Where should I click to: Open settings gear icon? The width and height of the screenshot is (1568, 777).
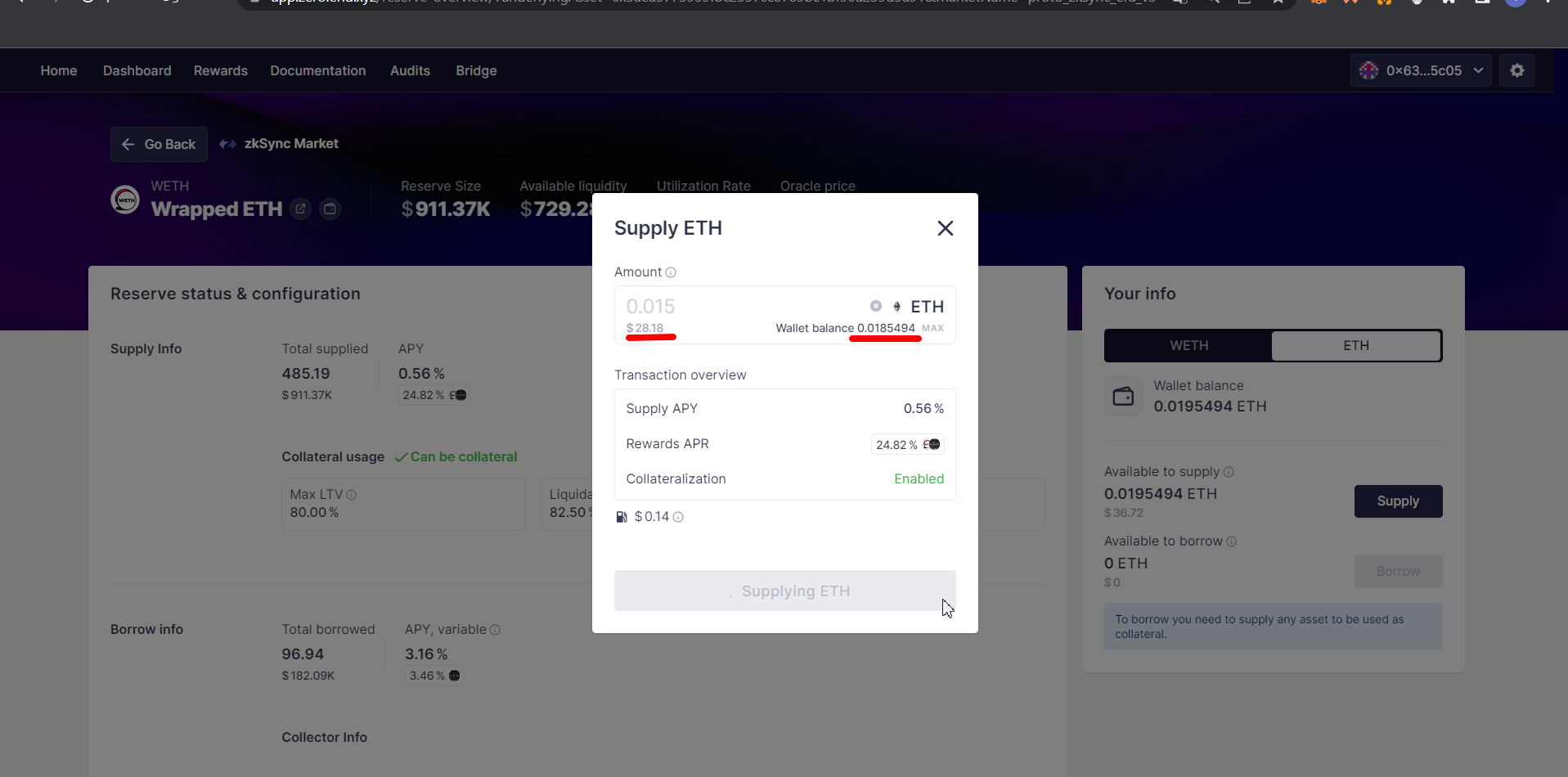click(1517, 70)
